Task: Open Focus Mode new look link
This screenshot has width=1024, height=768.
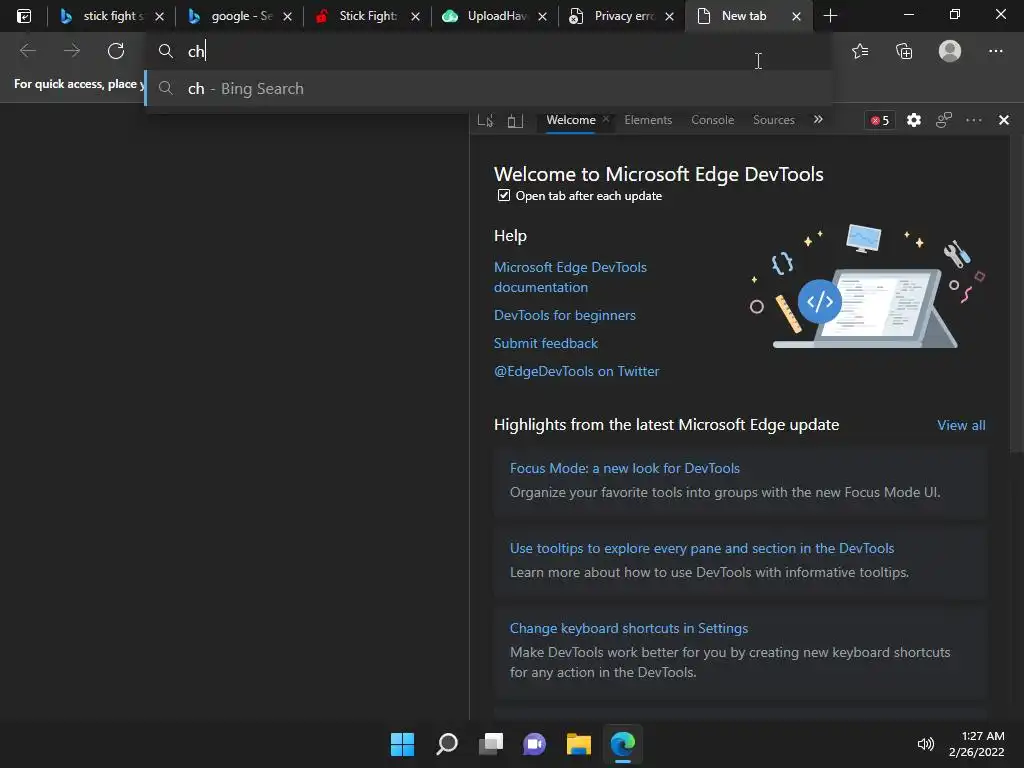Action: [624, 468]
